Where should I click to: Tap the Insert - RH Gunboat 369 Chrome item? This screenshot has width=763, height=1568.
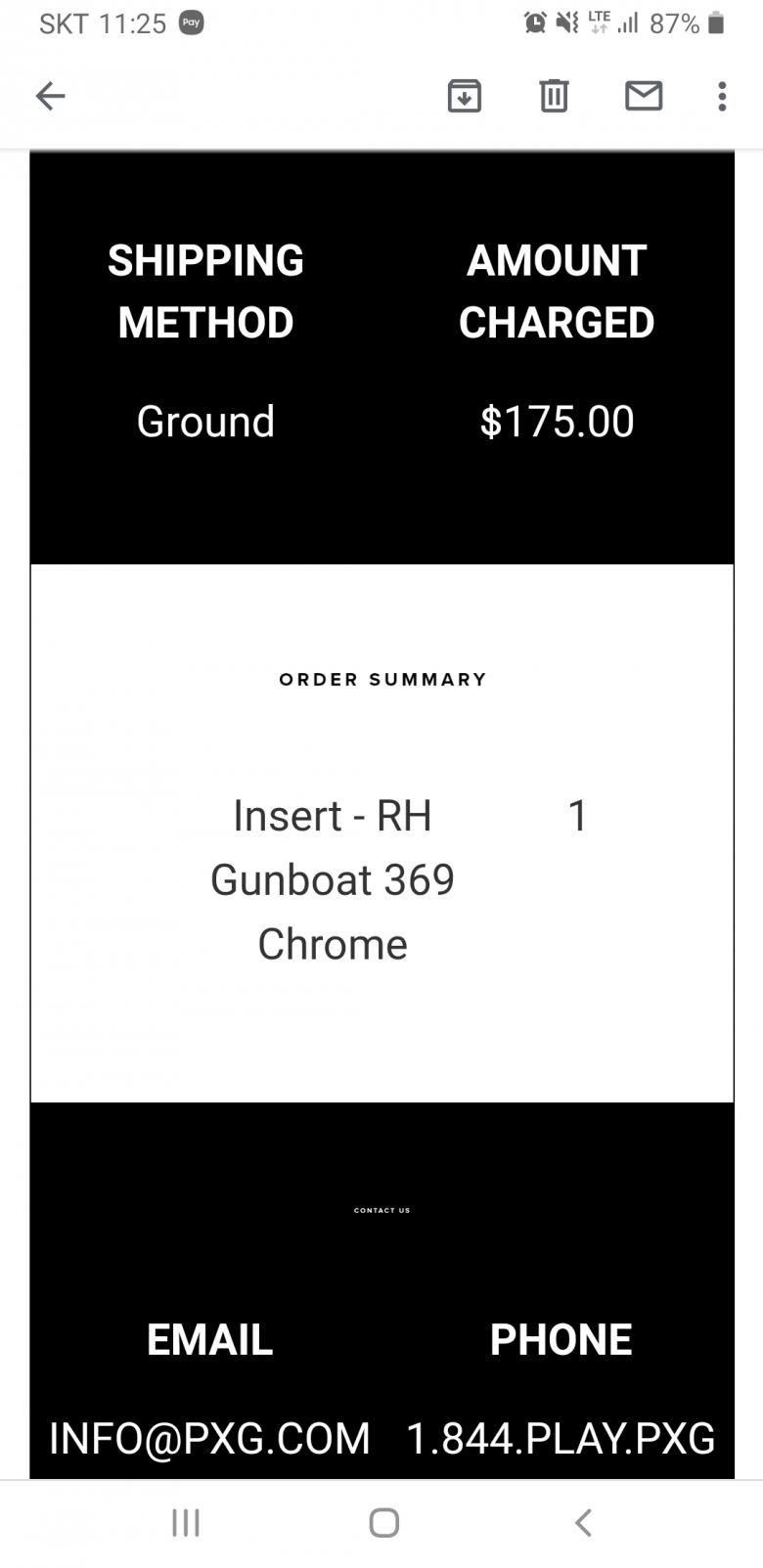point(333,879)
